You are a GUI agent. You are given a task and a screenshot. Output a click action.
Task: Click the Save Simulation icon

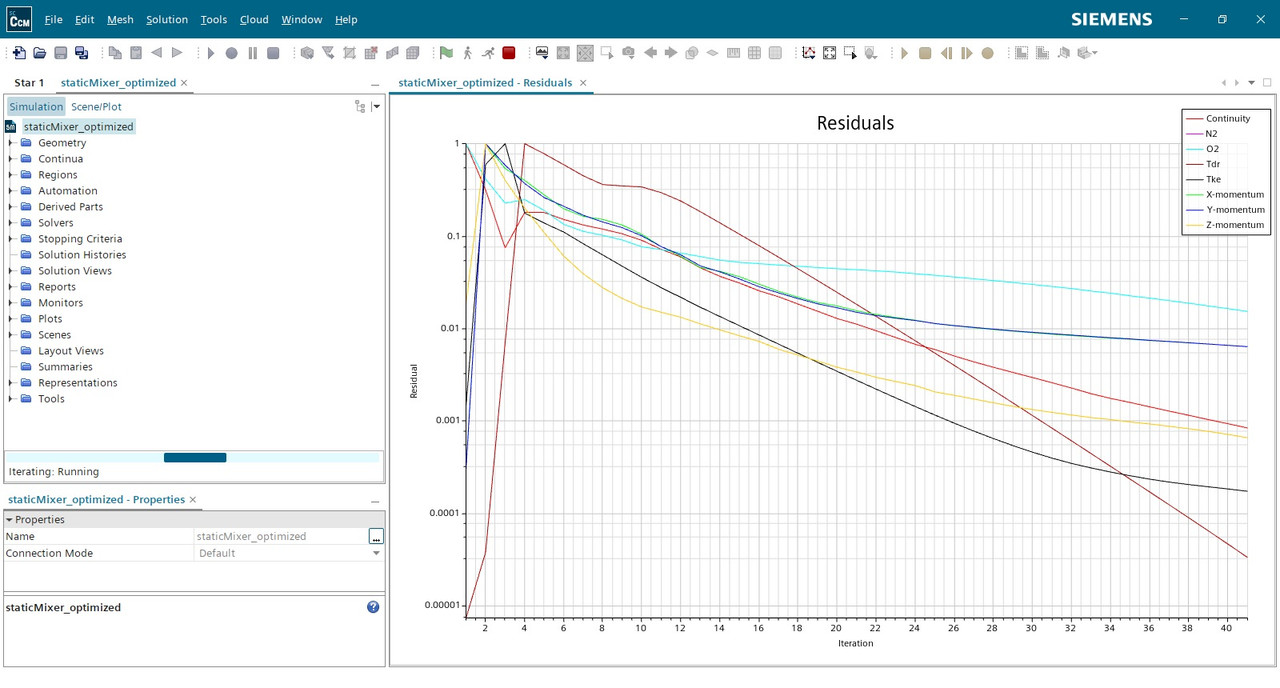(61, 53)
